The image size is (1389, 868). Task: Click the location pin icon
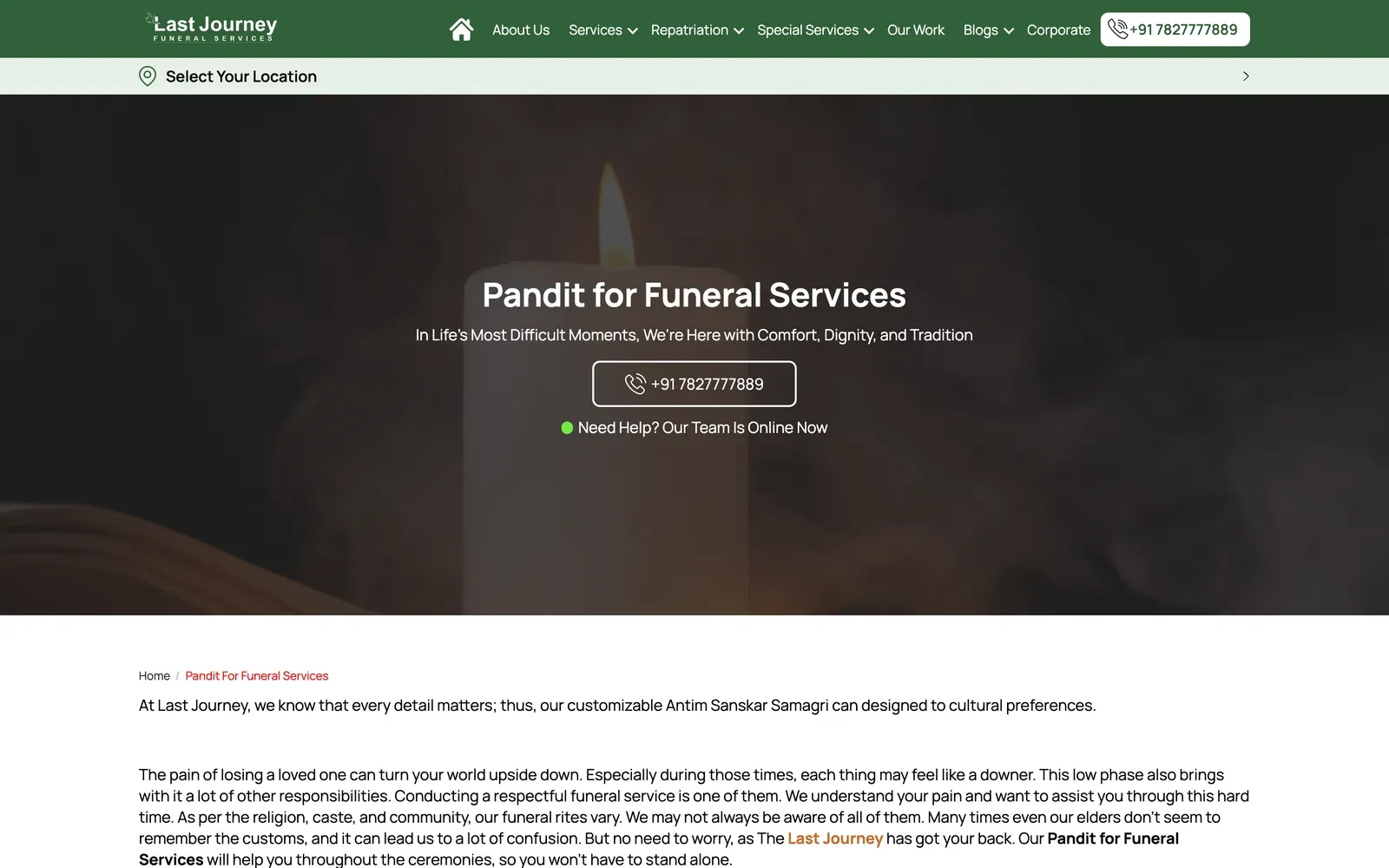(148, 76)
